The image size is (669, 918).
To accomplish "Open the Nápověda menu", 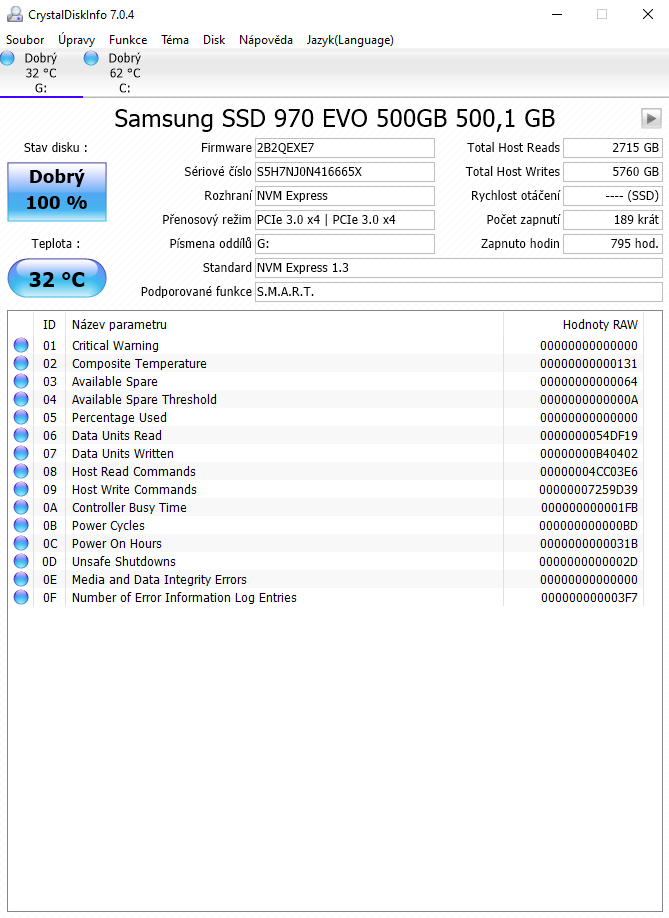I will click(266, 40).
